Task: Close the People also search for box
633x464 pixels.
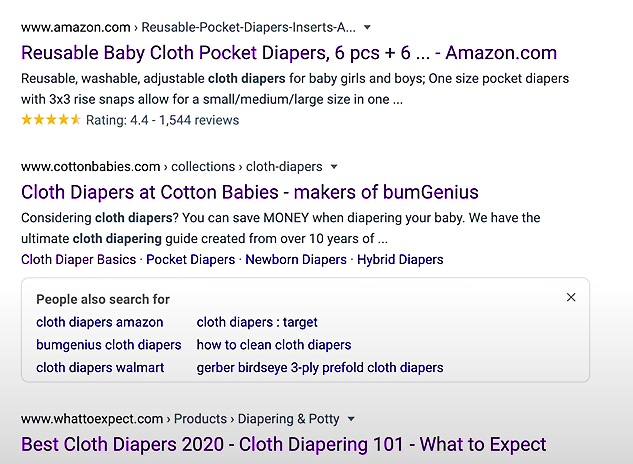Action: (571, 298)
